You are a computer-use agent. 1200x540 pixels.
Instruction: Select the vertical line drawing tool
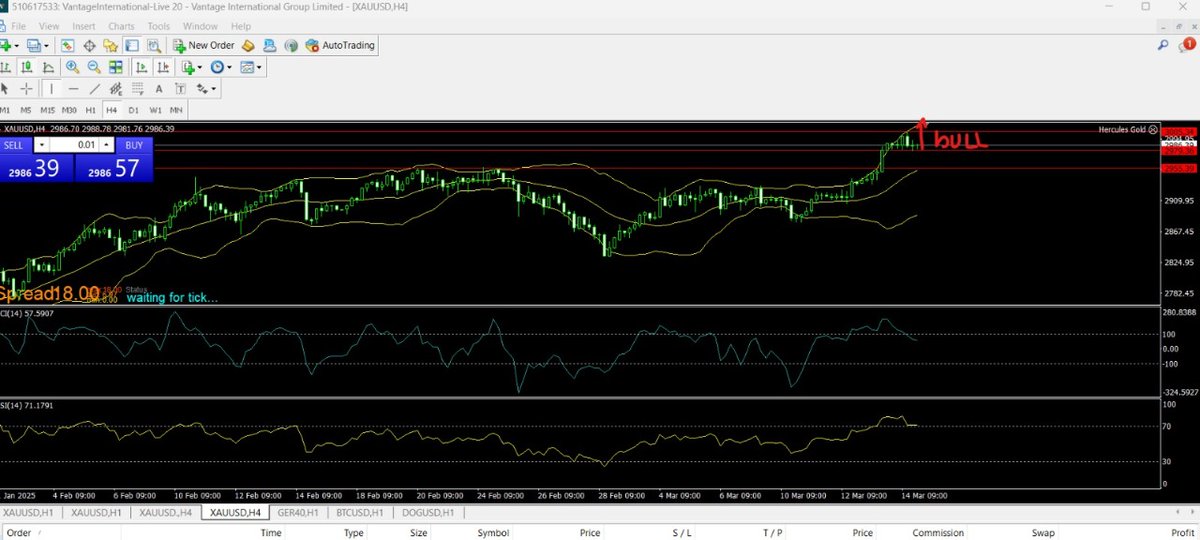pyautogui.click(x=52, y=89)
